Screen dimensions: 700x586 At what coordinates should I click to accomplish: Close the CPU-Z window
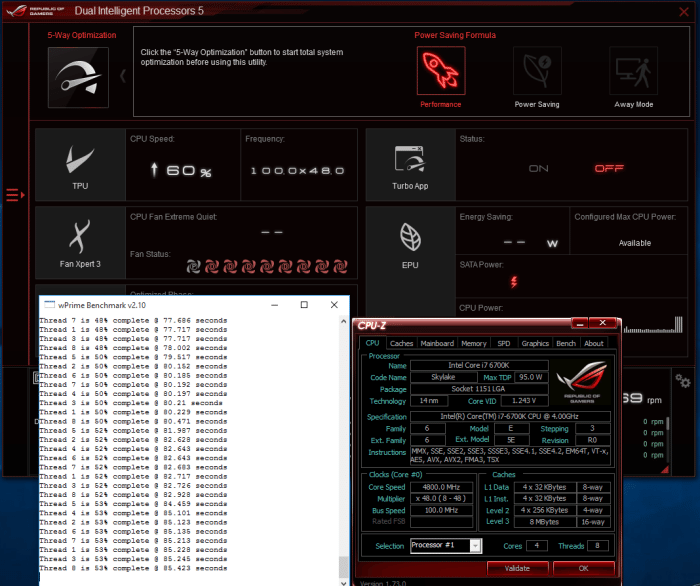click(x=603, y=323)
